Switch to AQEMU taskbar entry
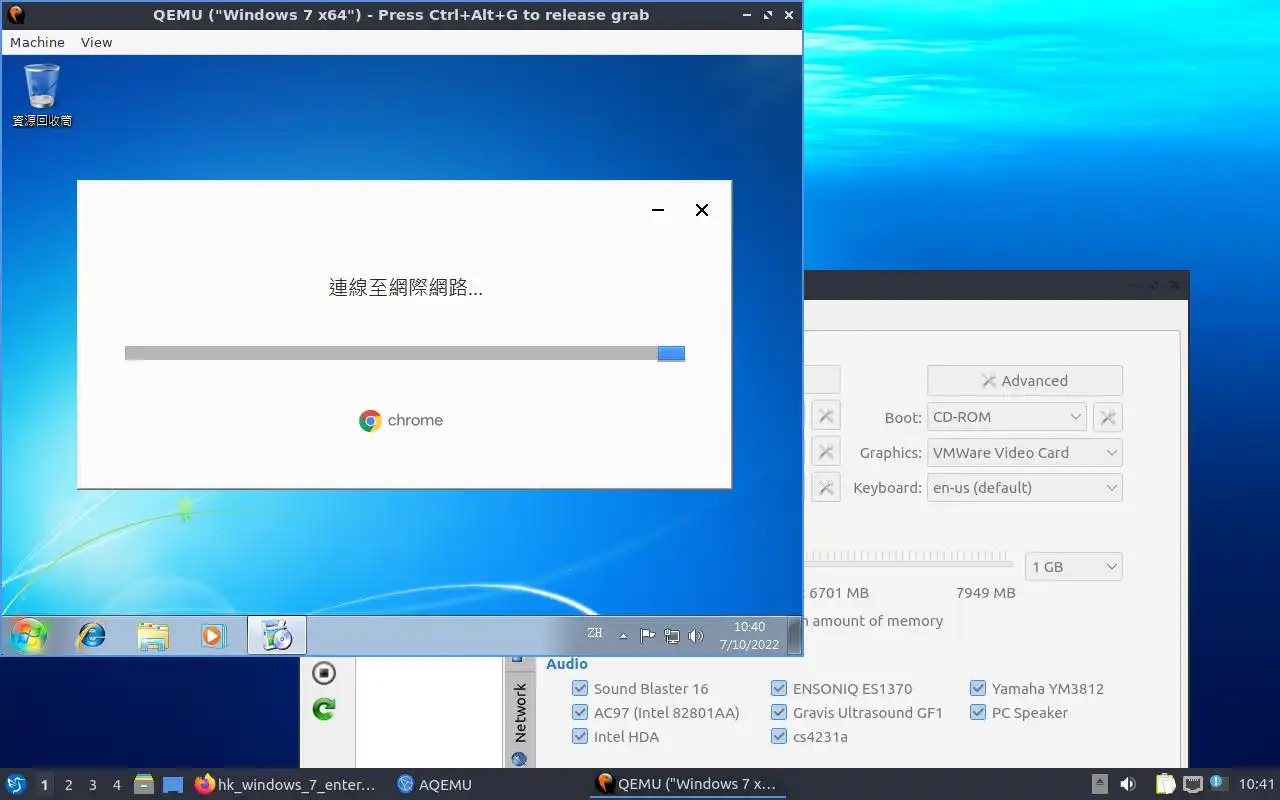The image size is (1280, 800). click(435, 785)
